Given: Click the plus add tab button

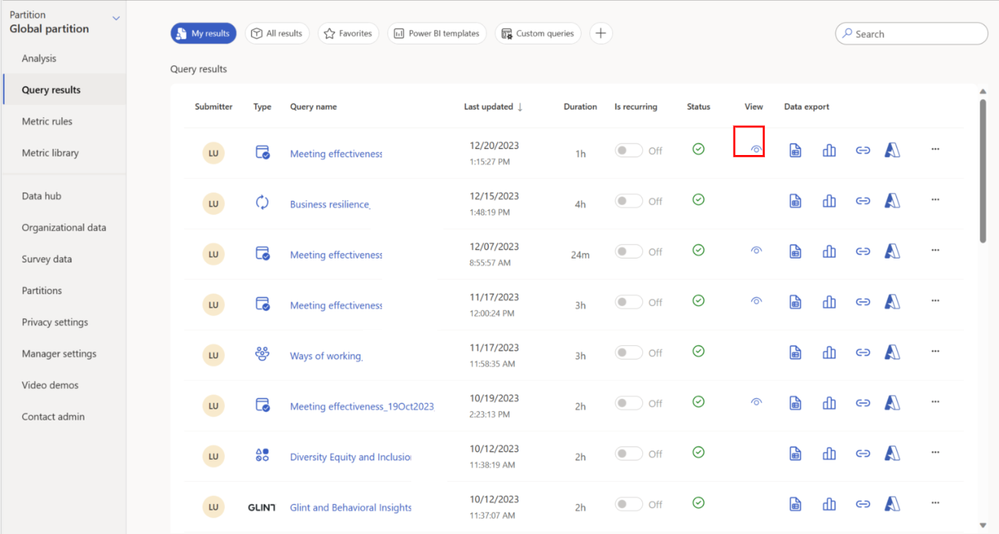Looking at the screenshot, I should [601, 33].
